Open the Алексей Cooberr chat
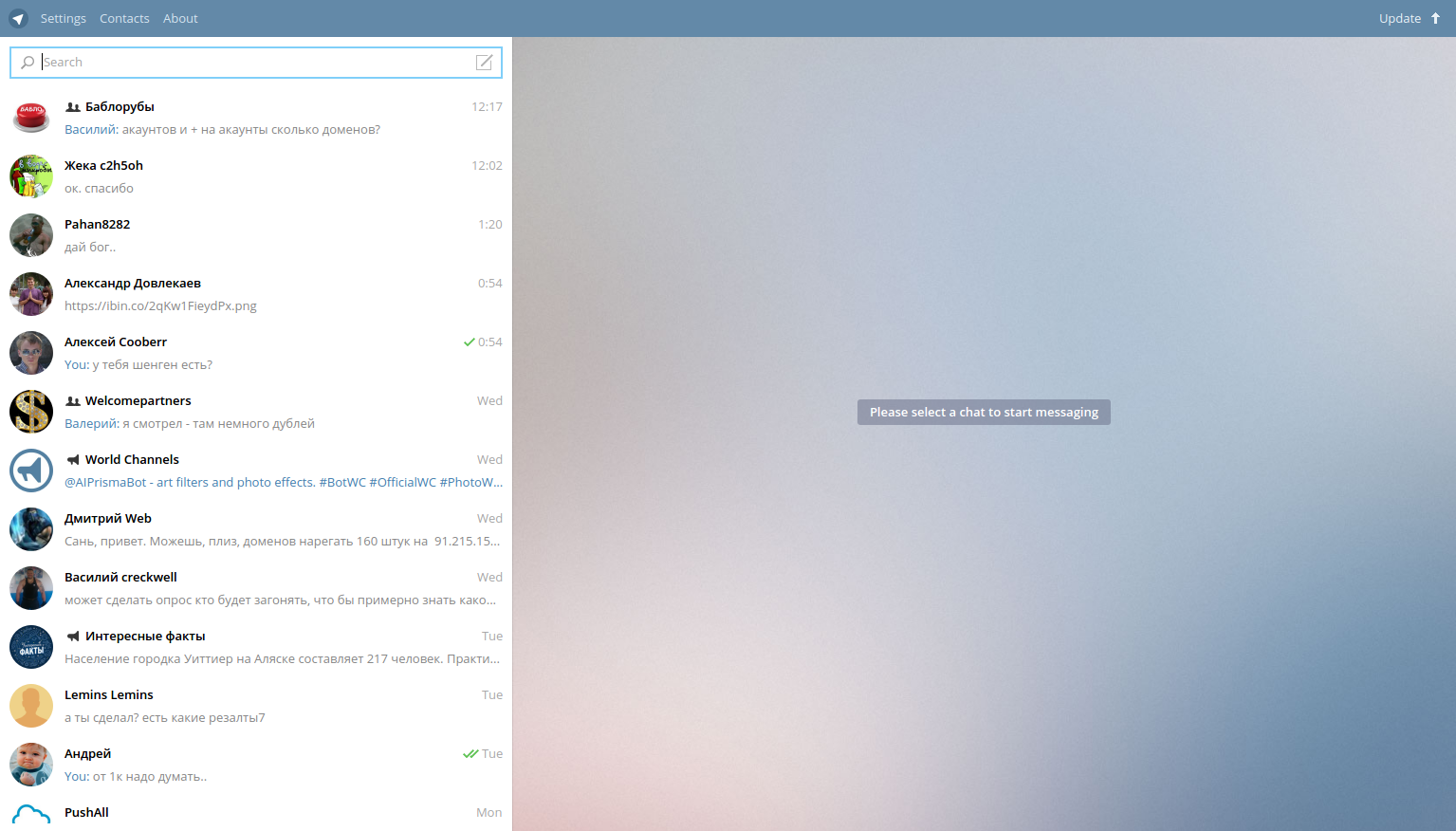 point(256,354)
